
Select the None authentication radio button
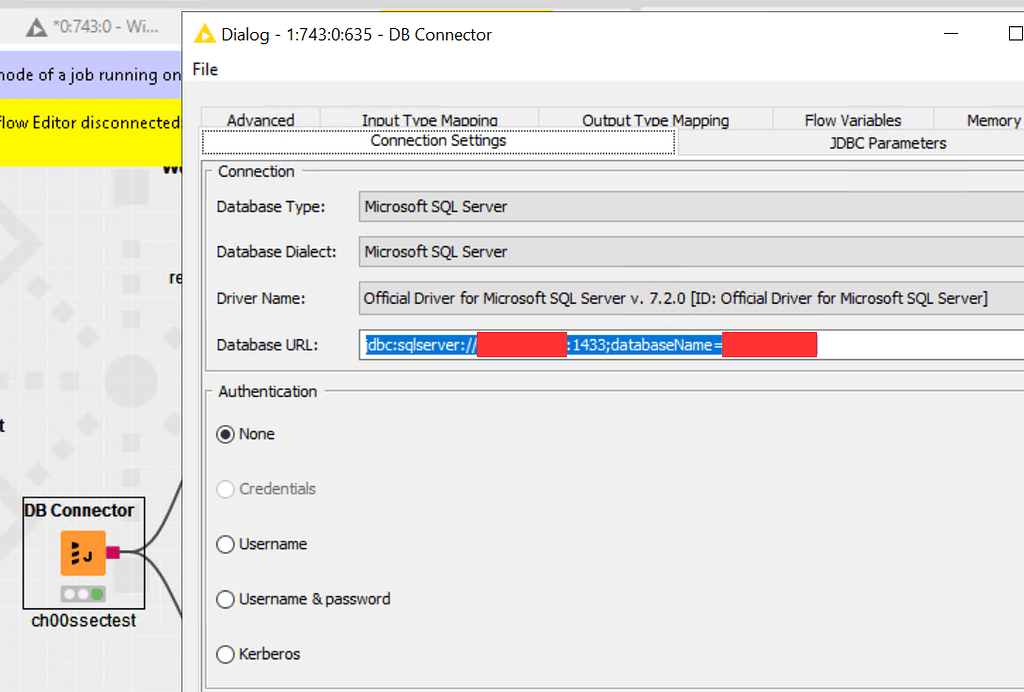tap(225, 434)
